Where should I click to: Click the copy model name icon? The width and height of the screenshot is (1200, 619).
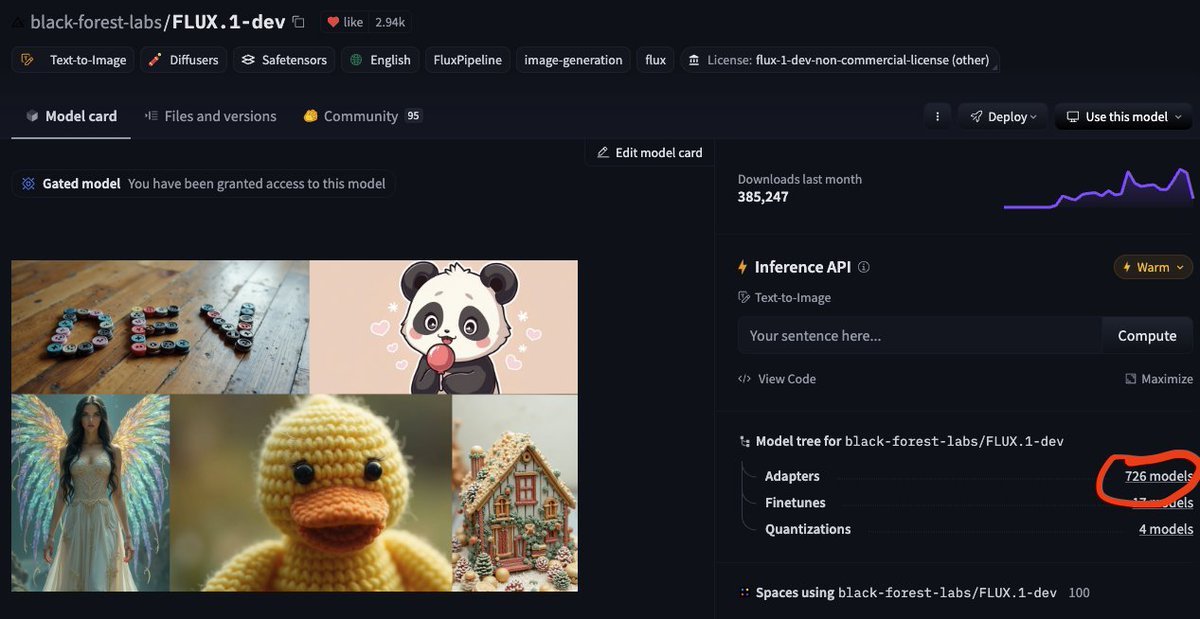[x=298, y=22]
